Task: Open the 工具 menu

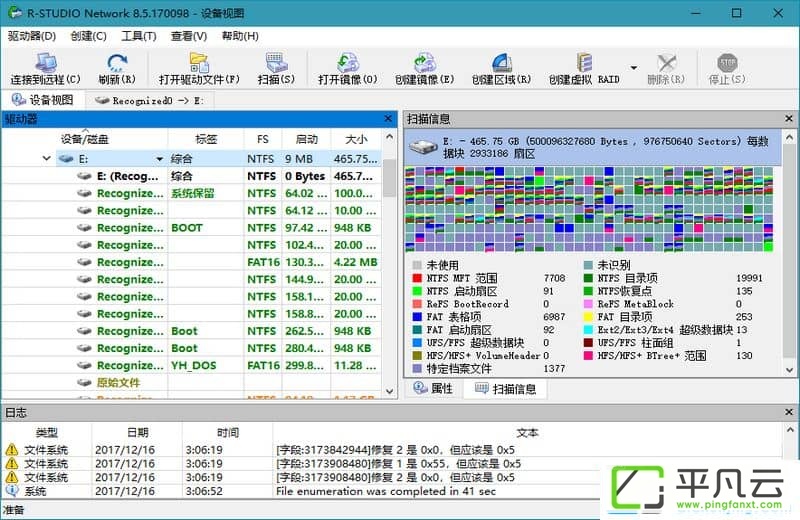Action: (x=138, y=36)
